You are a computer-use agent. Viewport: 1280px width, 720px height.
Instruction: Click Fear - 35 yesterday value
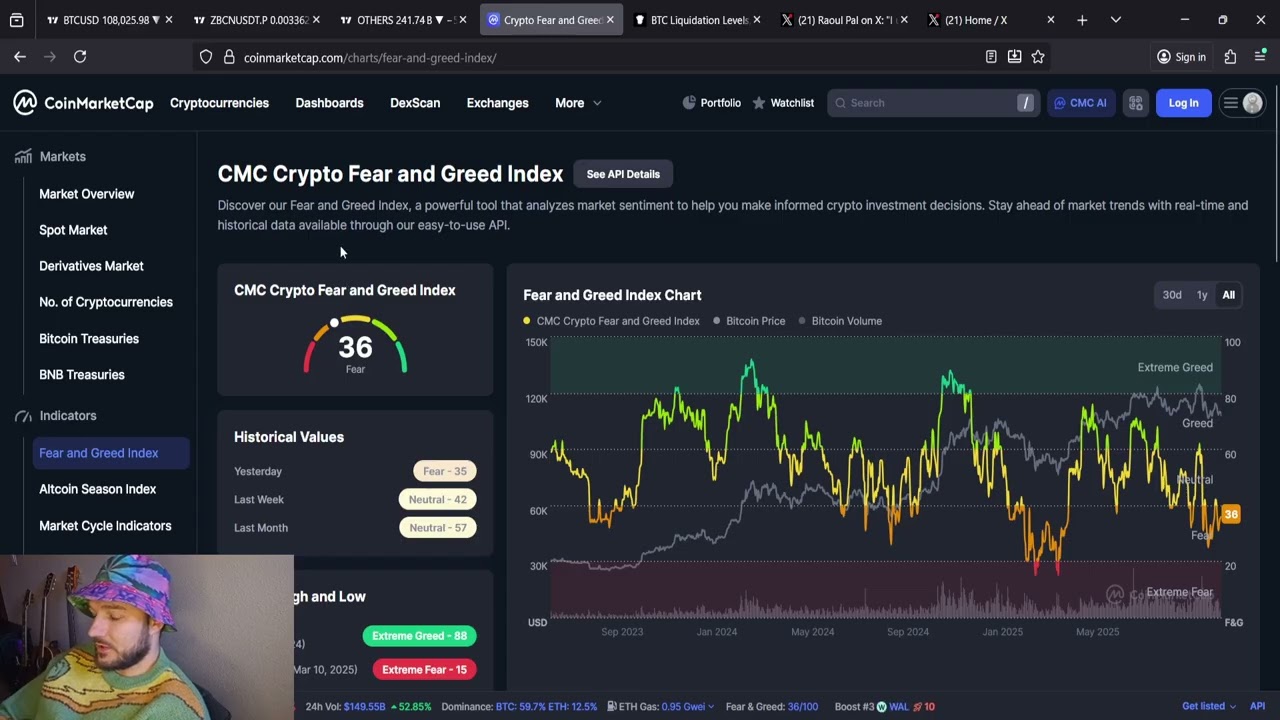[445, 471]
